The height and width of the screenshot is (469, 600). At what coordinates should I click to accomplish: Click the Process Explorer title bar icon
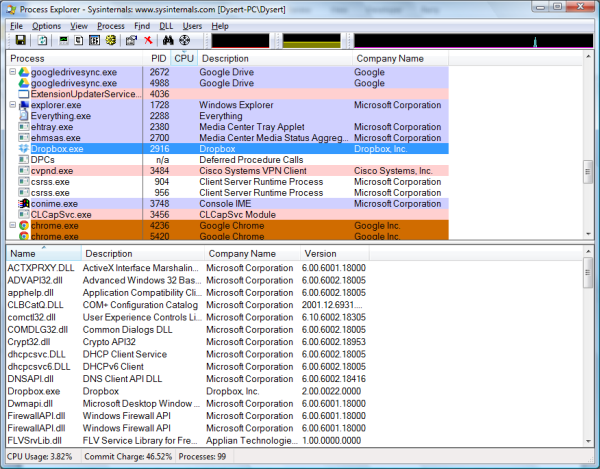coord(11,10)
